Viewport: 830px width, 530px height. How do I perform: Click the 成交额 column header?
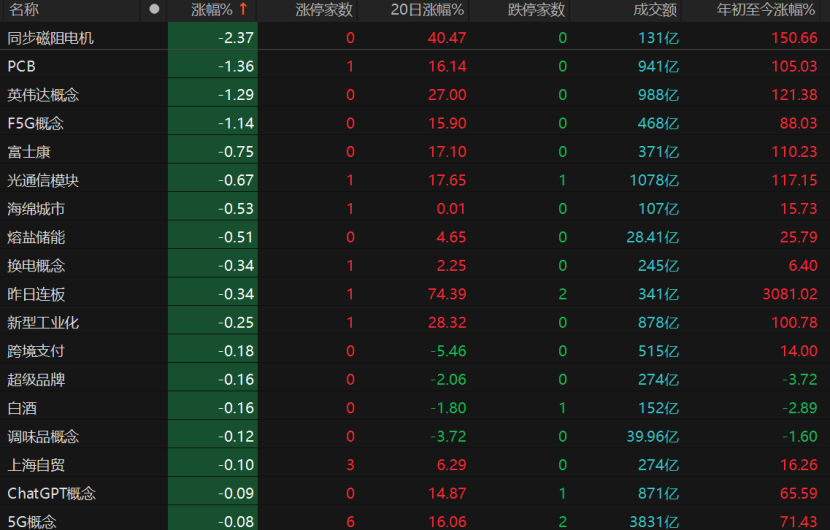(x=655, y=10)
